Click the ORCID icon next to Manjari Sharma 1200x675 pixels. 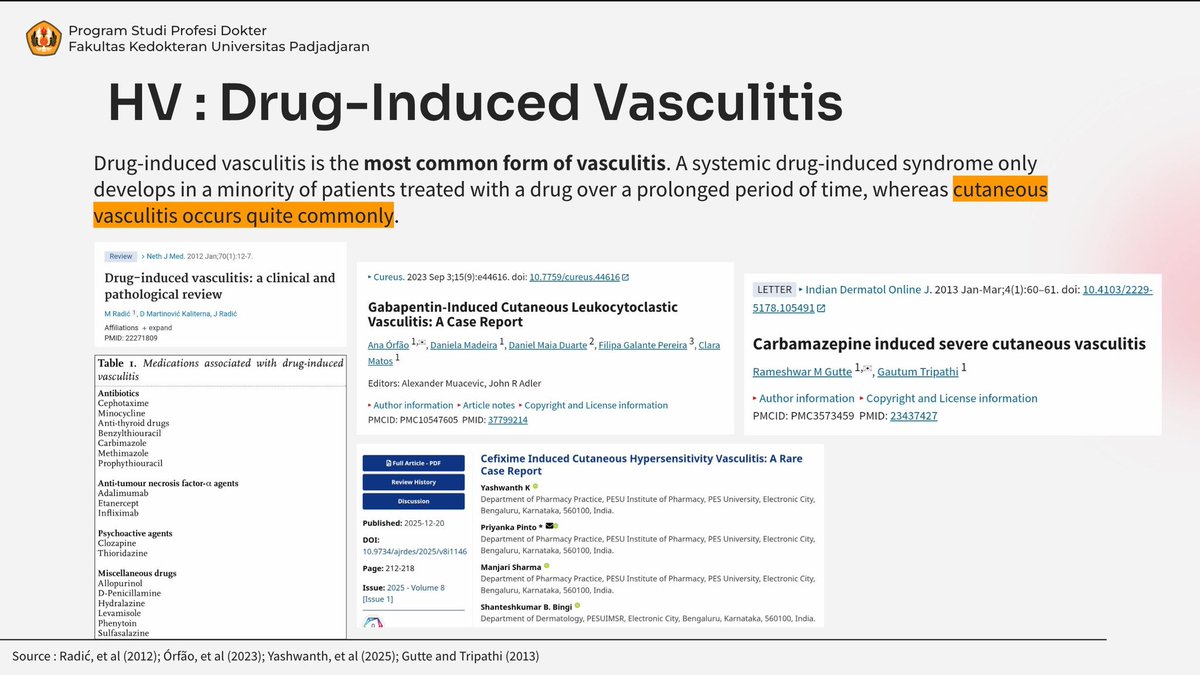(548, 566)
